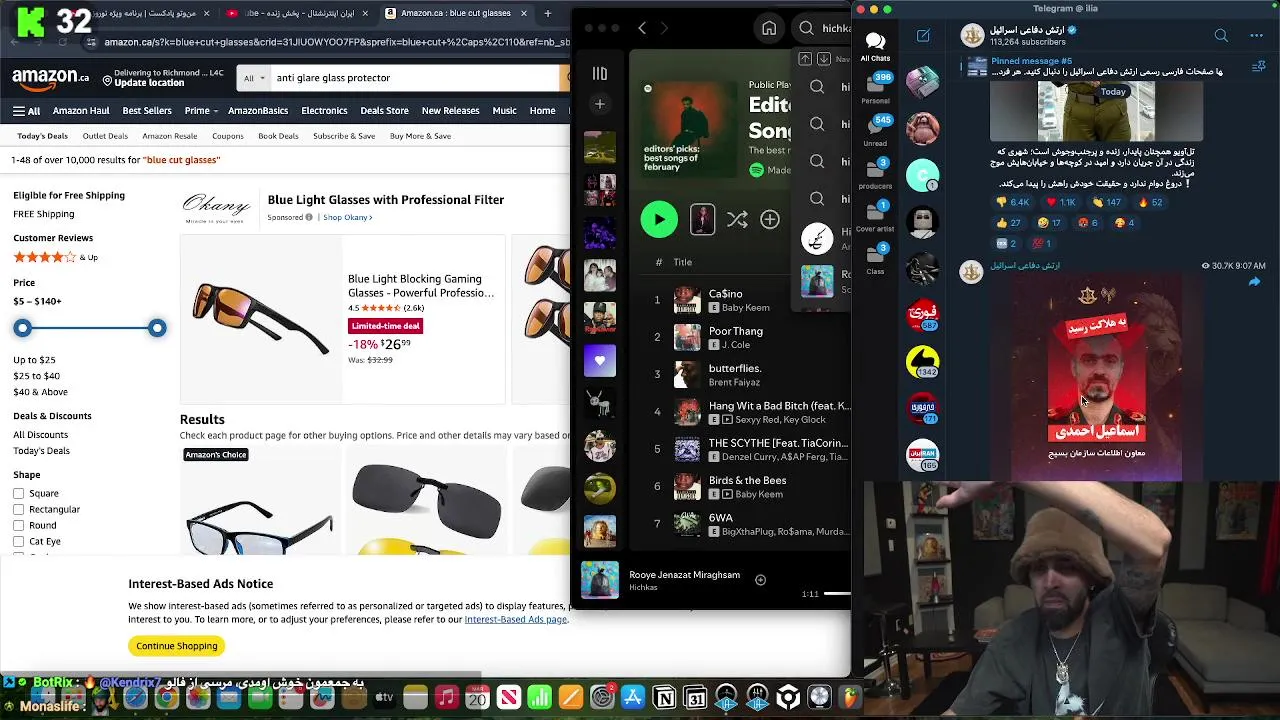The image size is (1280, 720).
Task: Open Telegram producers folder
Action: [x=875, y=173]
